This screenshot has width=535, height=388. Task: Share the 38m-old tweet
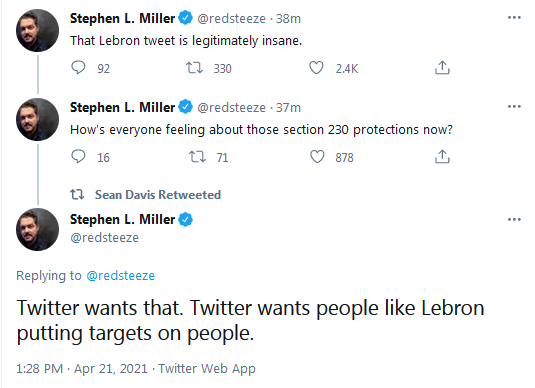[442, 68]
